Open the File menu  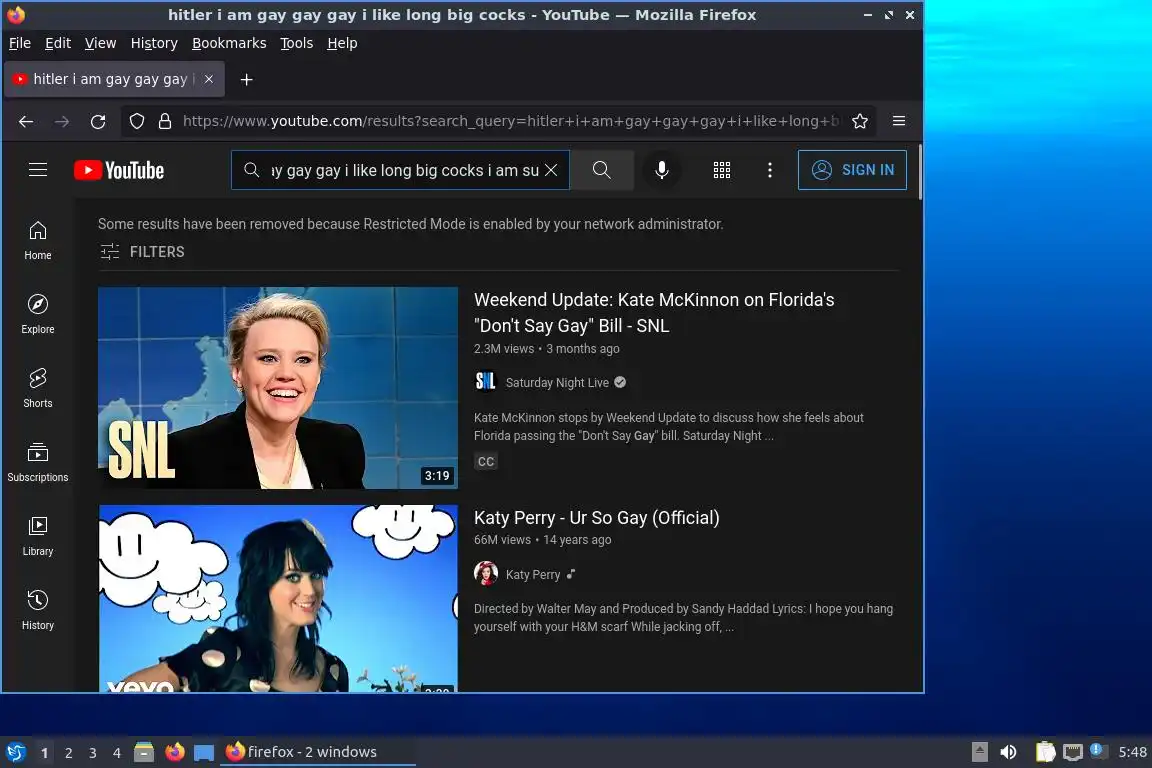click(x=20, y=43)
